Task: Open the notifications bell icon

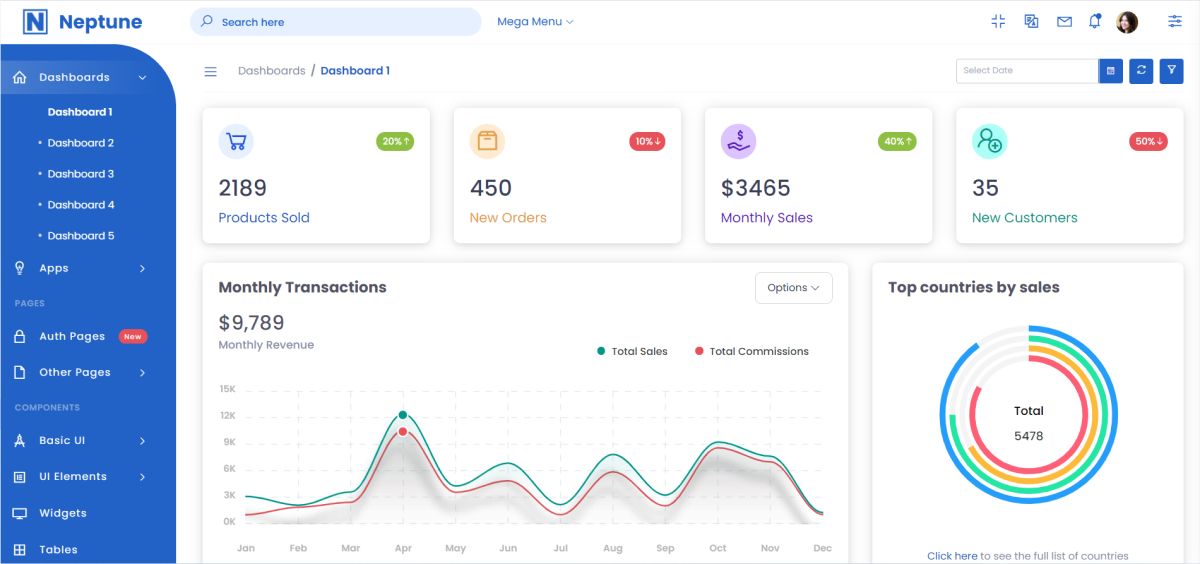Action: point(1095,22)
